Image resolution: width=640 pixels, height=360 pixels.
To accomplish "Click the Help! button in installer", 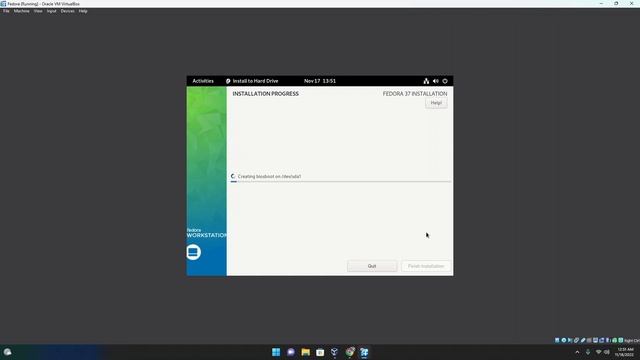I will pyautogui.click(x=436, y=103).
